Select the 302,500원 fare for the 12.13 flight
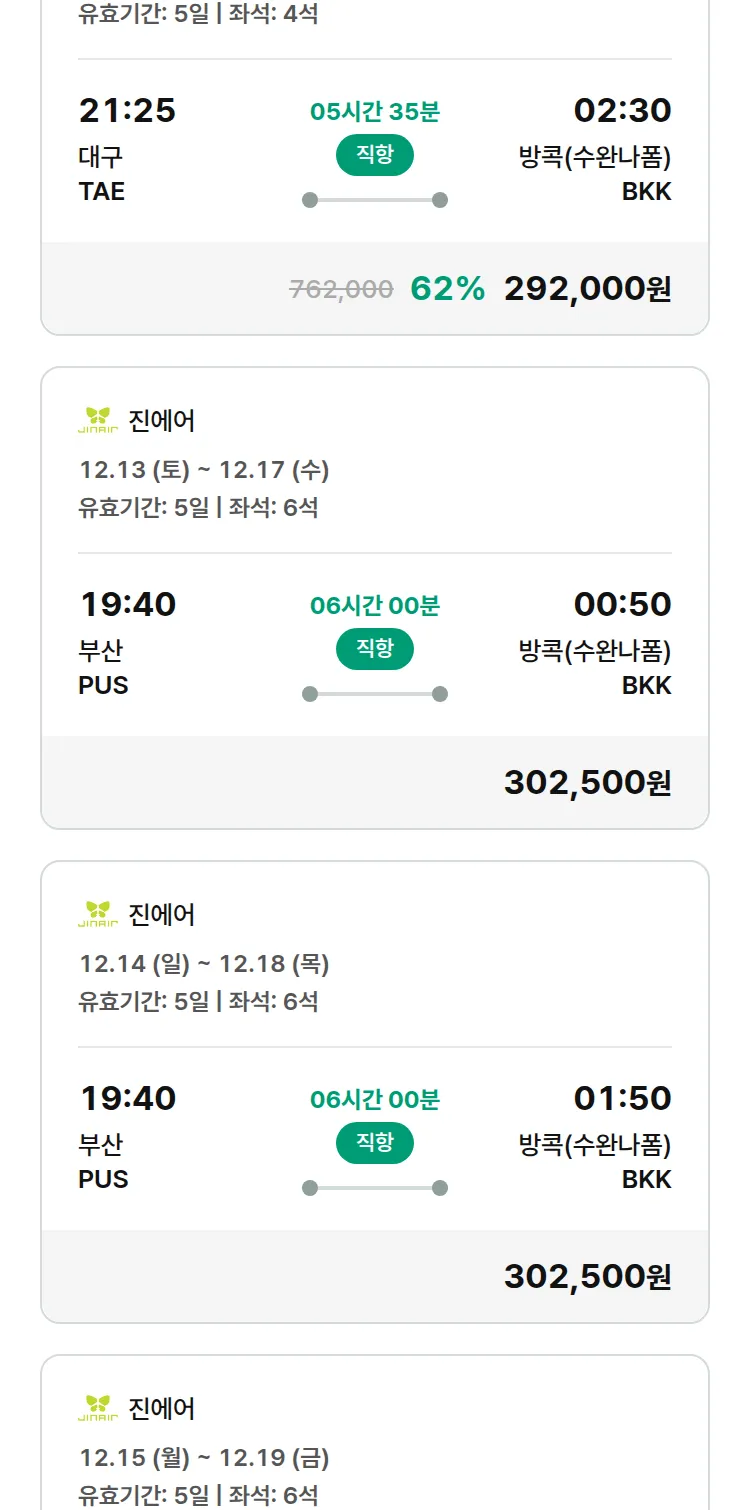750x1510 pixels. (587, 783)
